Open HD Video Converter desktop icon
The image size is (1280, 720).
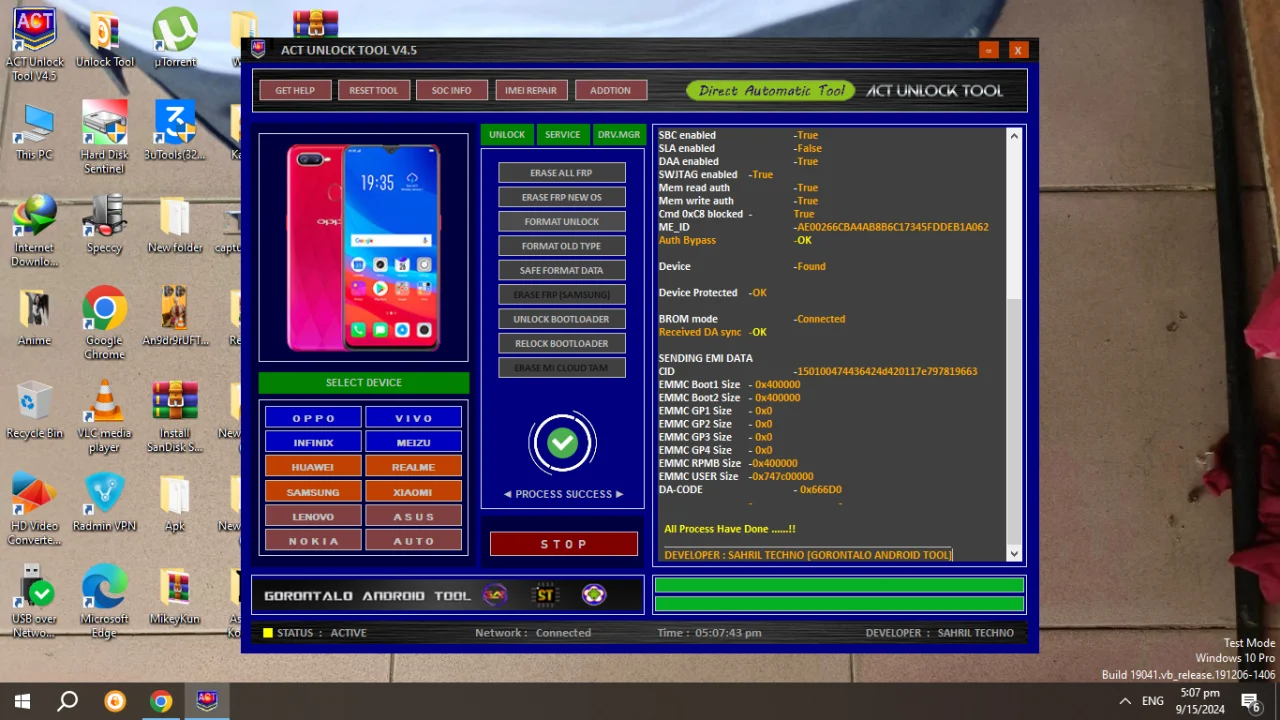[x=35, y=510]
